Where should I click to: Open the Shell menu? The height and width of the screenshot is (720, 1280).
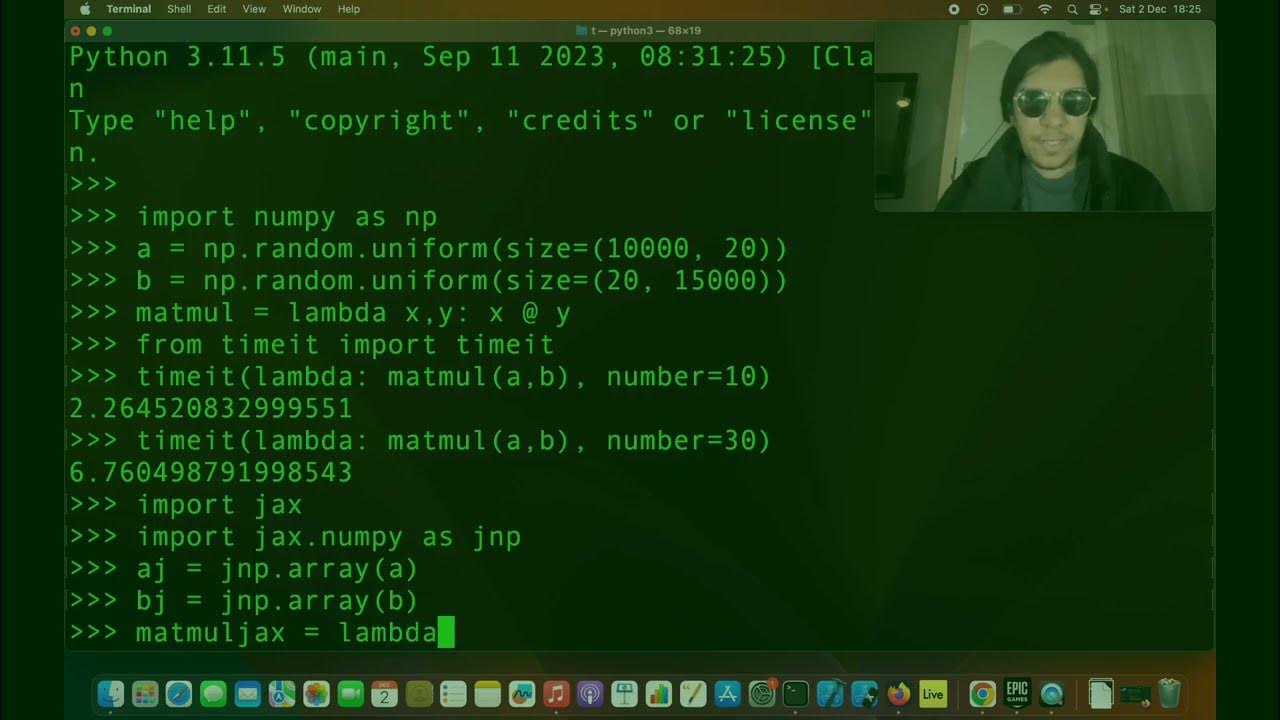179,9
